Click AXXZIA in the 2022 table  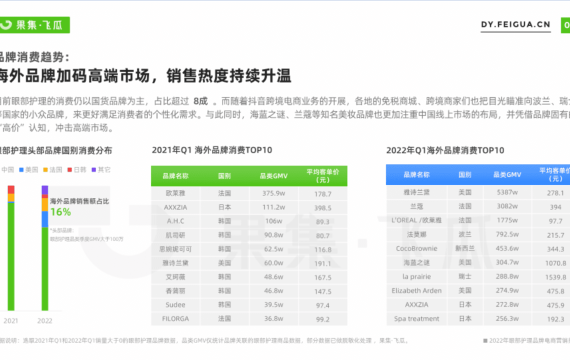click(x=417, y=305)
